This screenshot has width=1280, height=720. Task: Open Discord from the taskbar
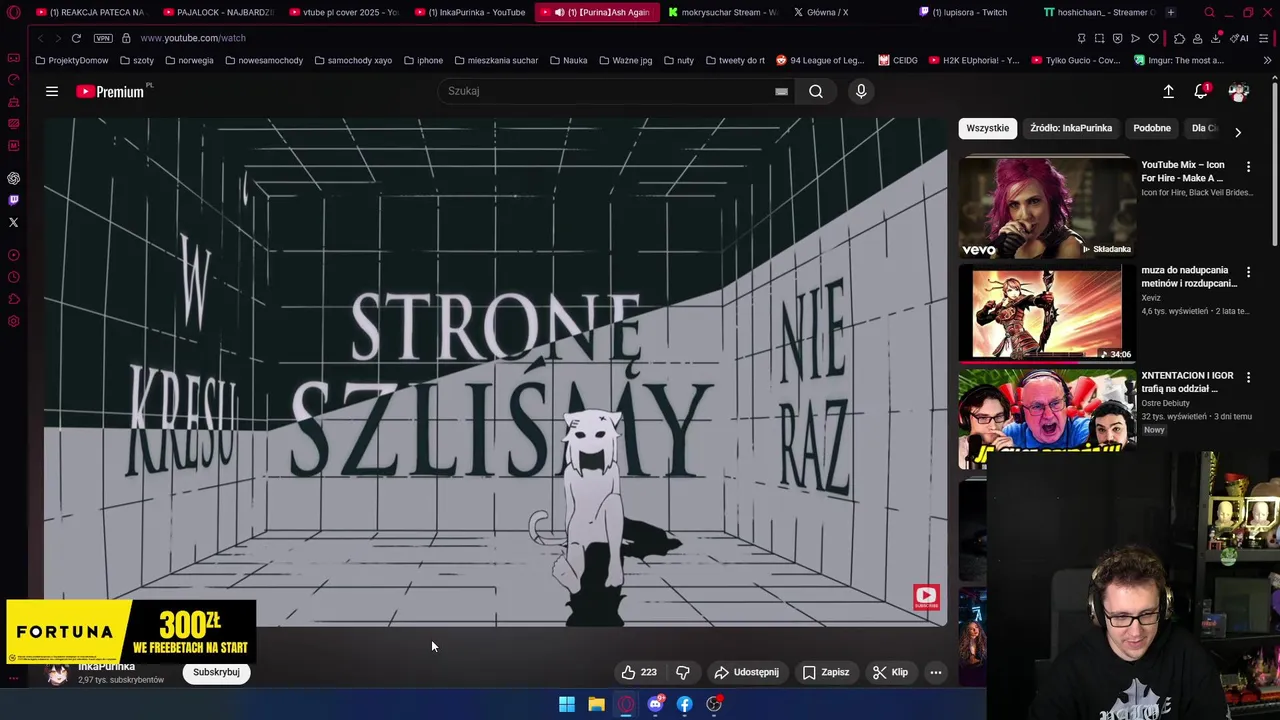[x=655, y=704]
